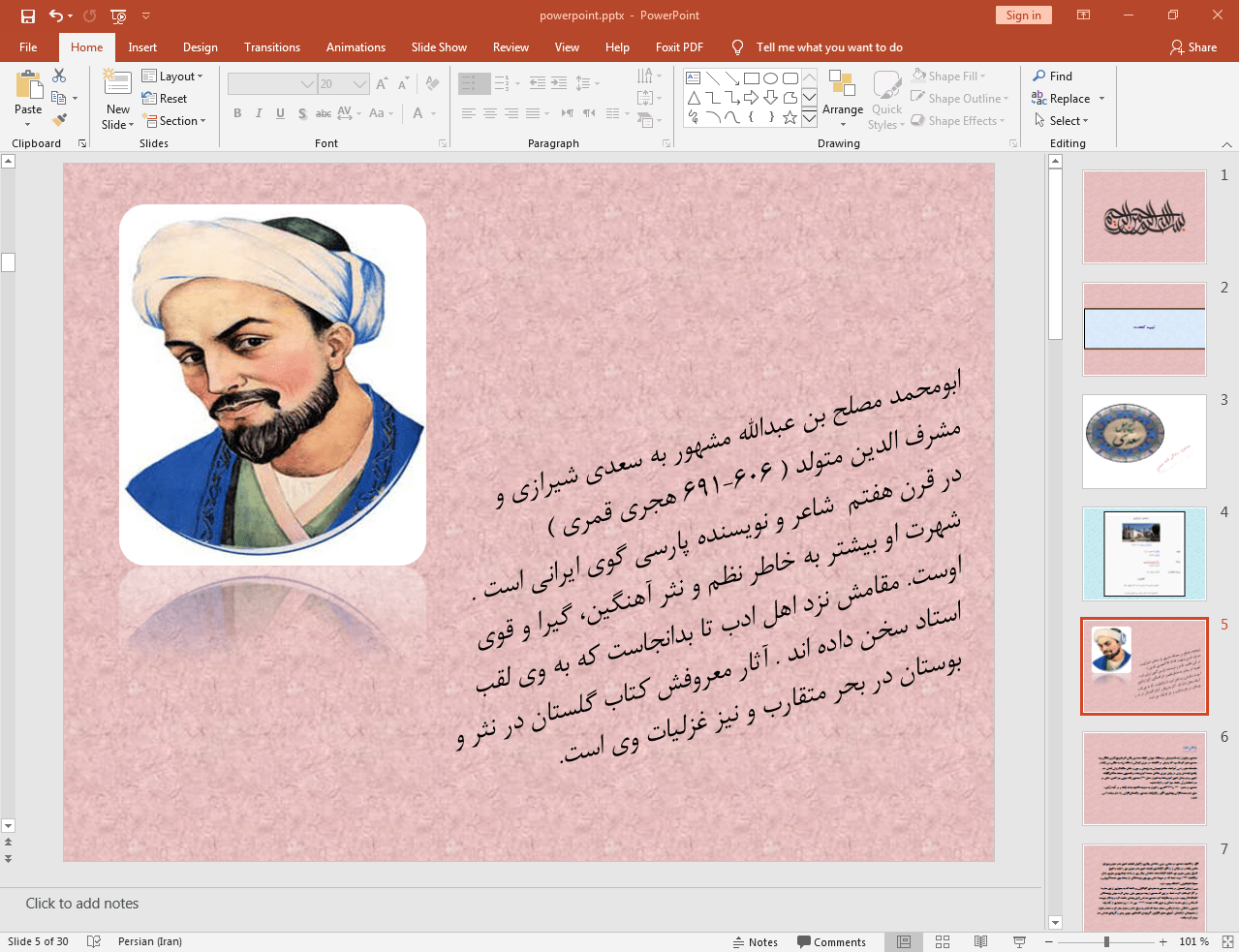The image size is (1239, 952).
Task: Click the Replace button
Action: click(1061, 98)
